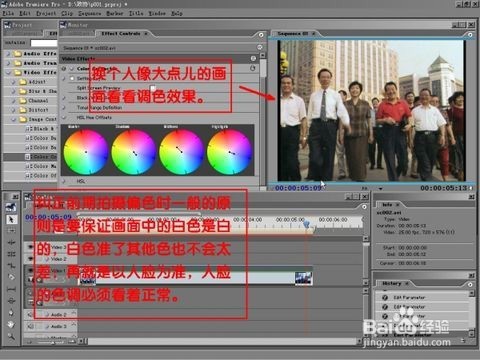Expand the Audio Effects folder
This screenshot has width=480, height=360.
point(8,54)
